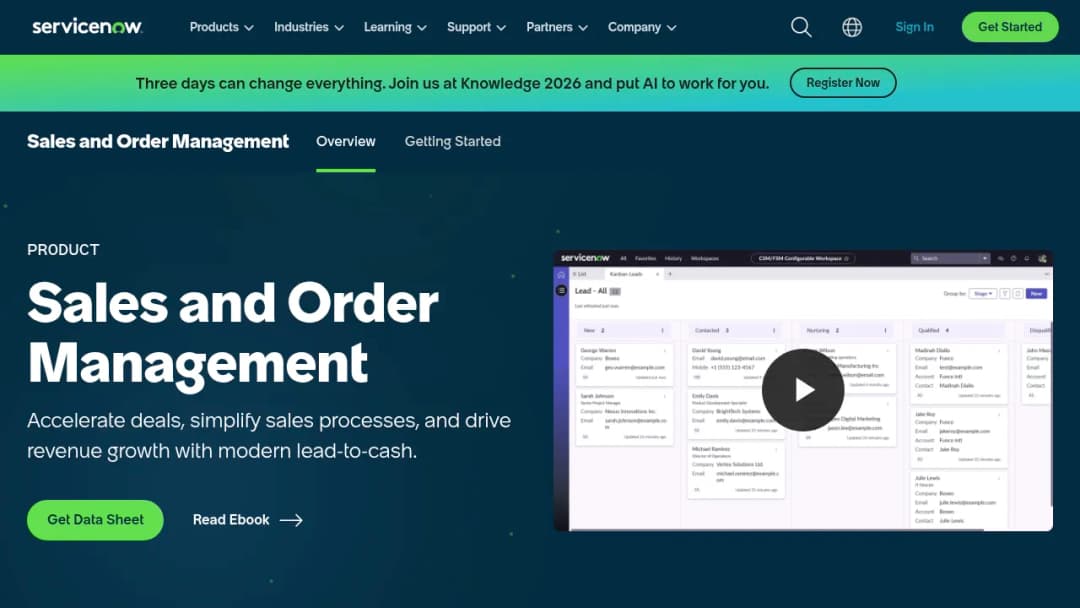Play the product demo video

coord(803,390)
